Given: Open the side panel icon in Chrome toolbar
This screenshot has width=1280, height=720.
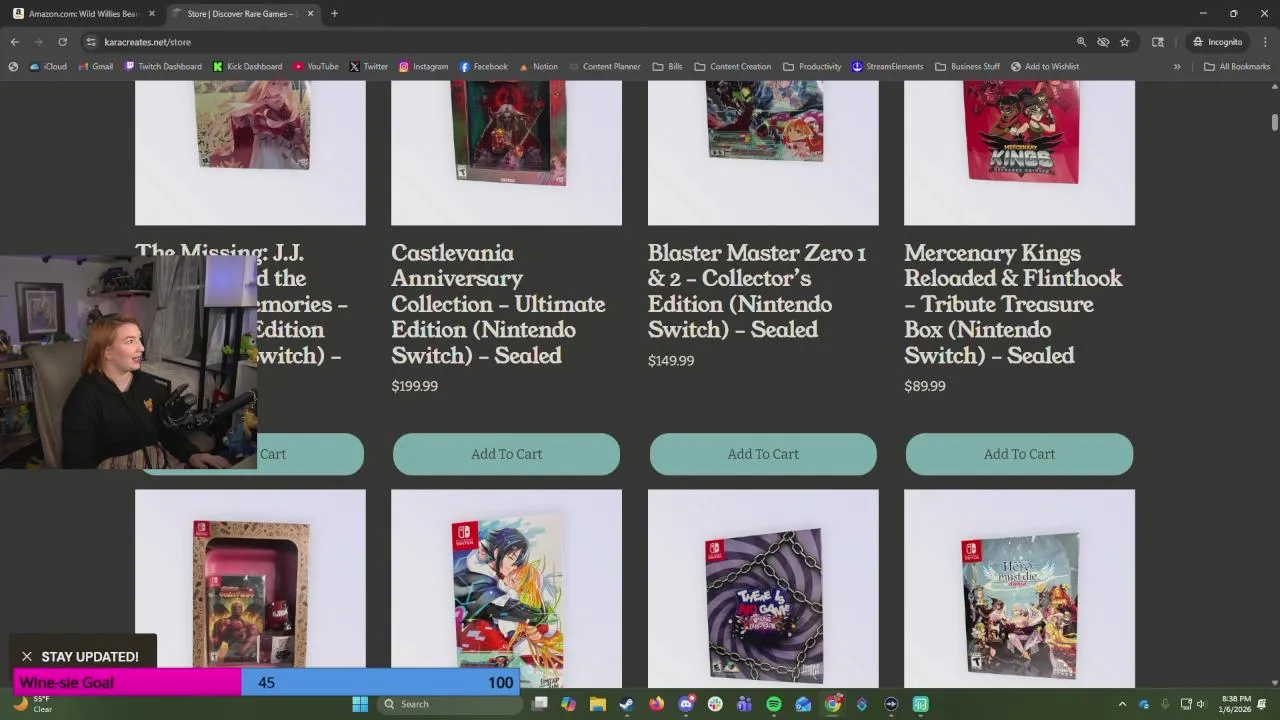Looking at the screenshot, I should [1158, 42].
